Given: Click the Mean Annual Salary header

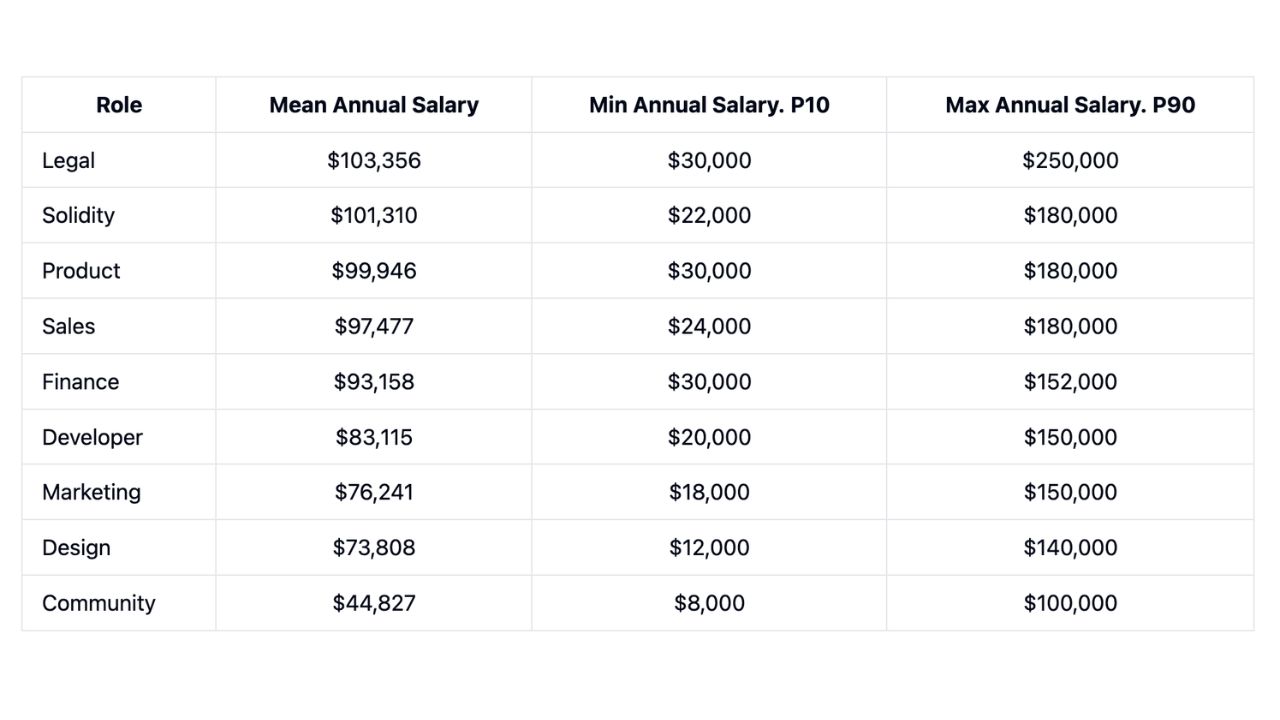Looking at the screenshot, I should pos(374,105).
